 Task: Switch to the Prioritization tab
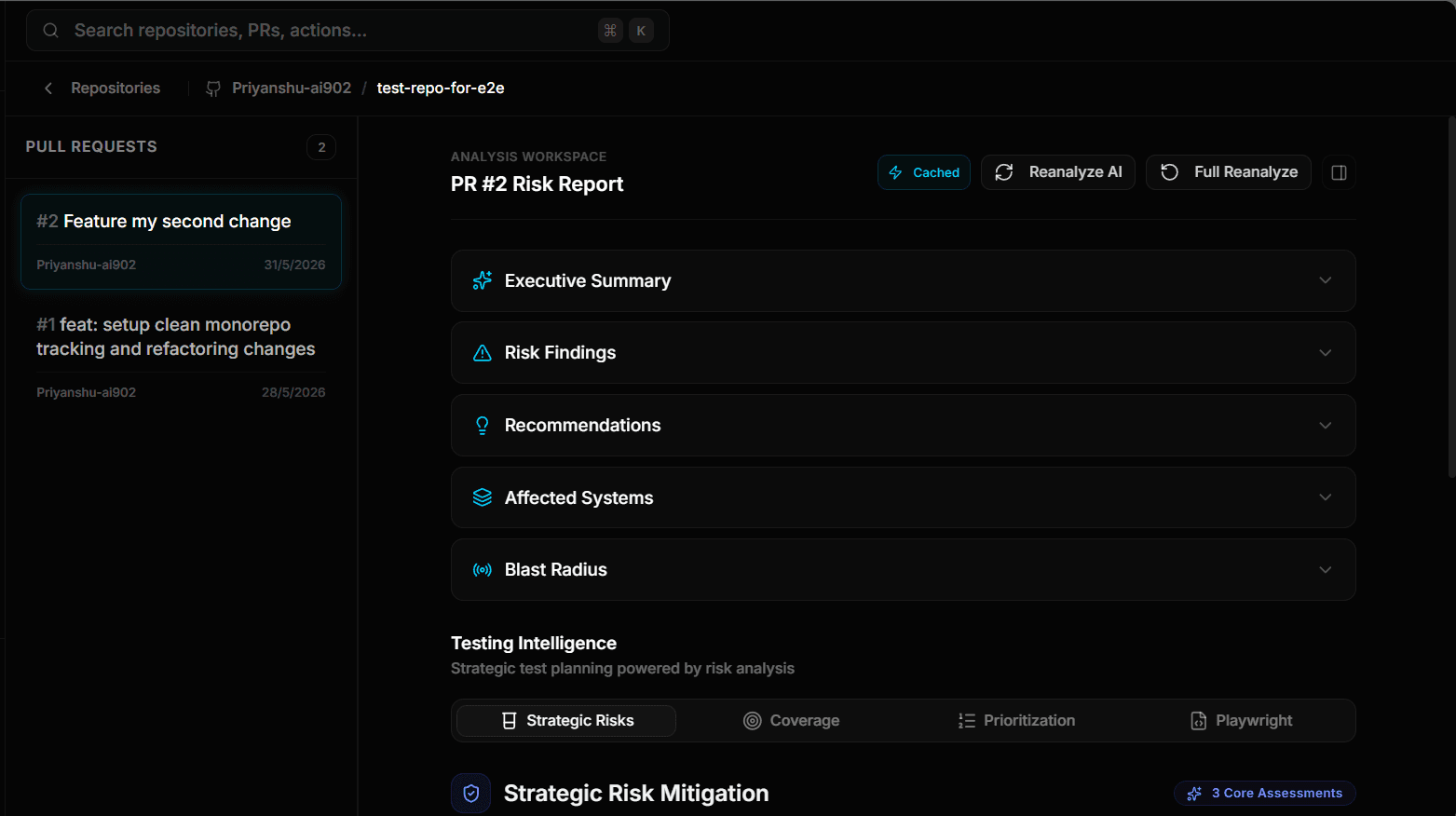tap(1016, 721)
